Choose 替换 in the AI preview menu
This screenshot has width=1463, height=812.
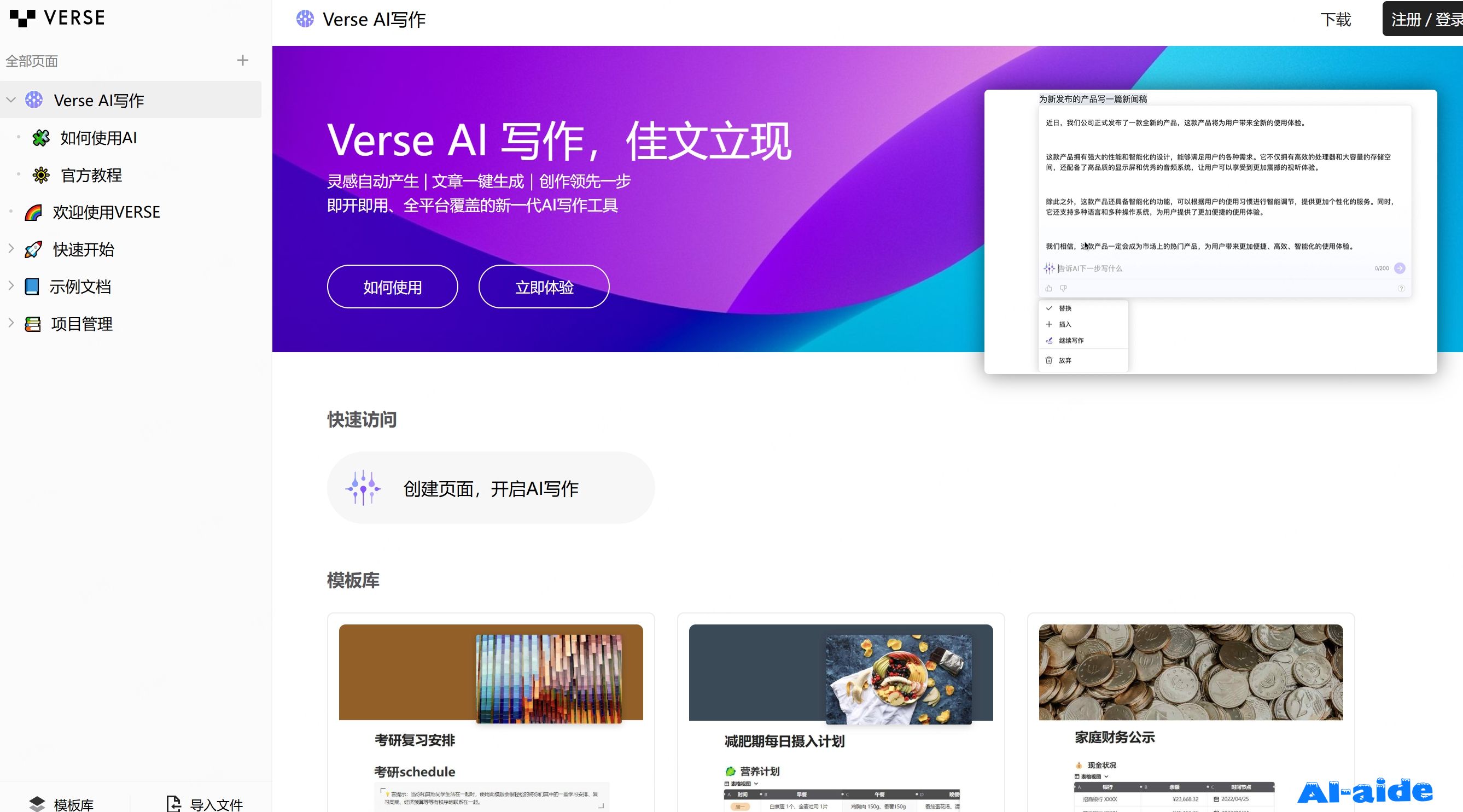(x=1083, y=308)
